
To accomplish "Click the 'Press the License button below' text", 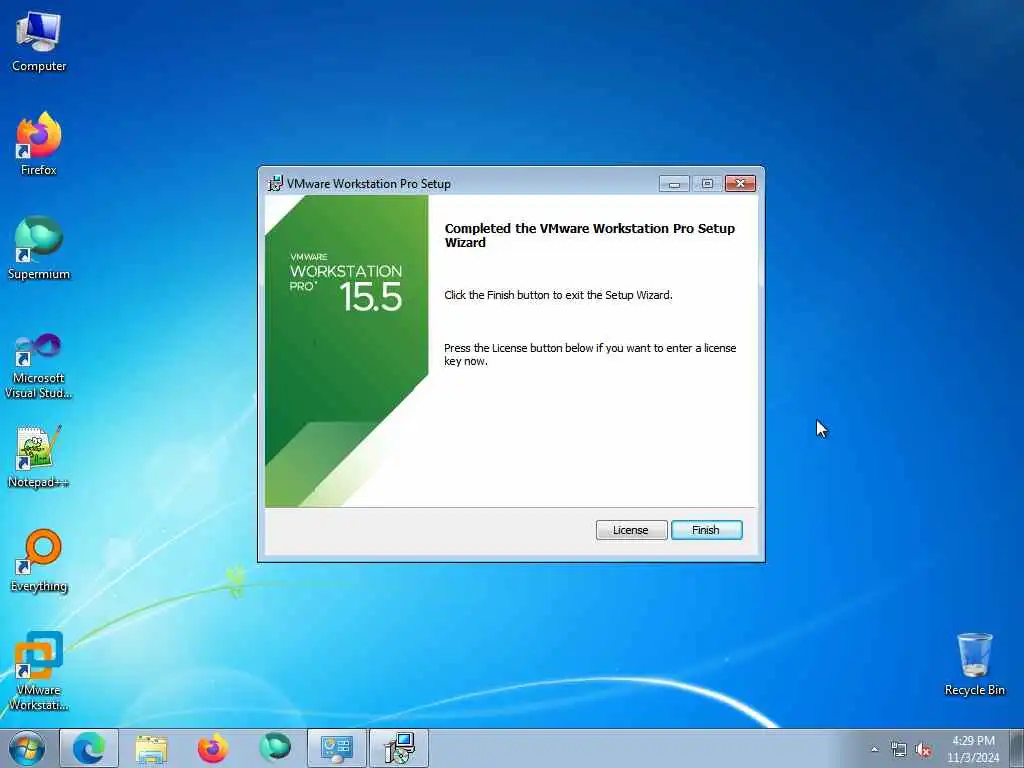I will click(x=590, y=355).
